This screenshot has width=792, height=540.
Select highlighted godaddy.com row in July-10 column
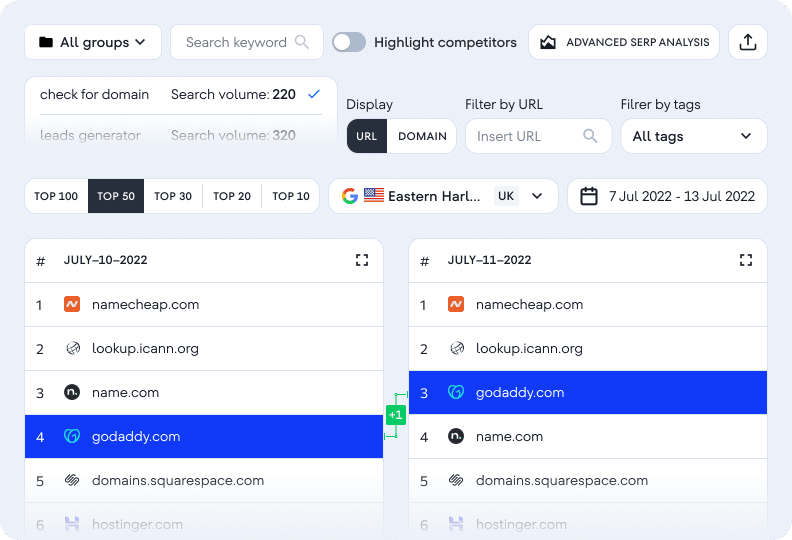pyautogui.click(x=204, y=437)
